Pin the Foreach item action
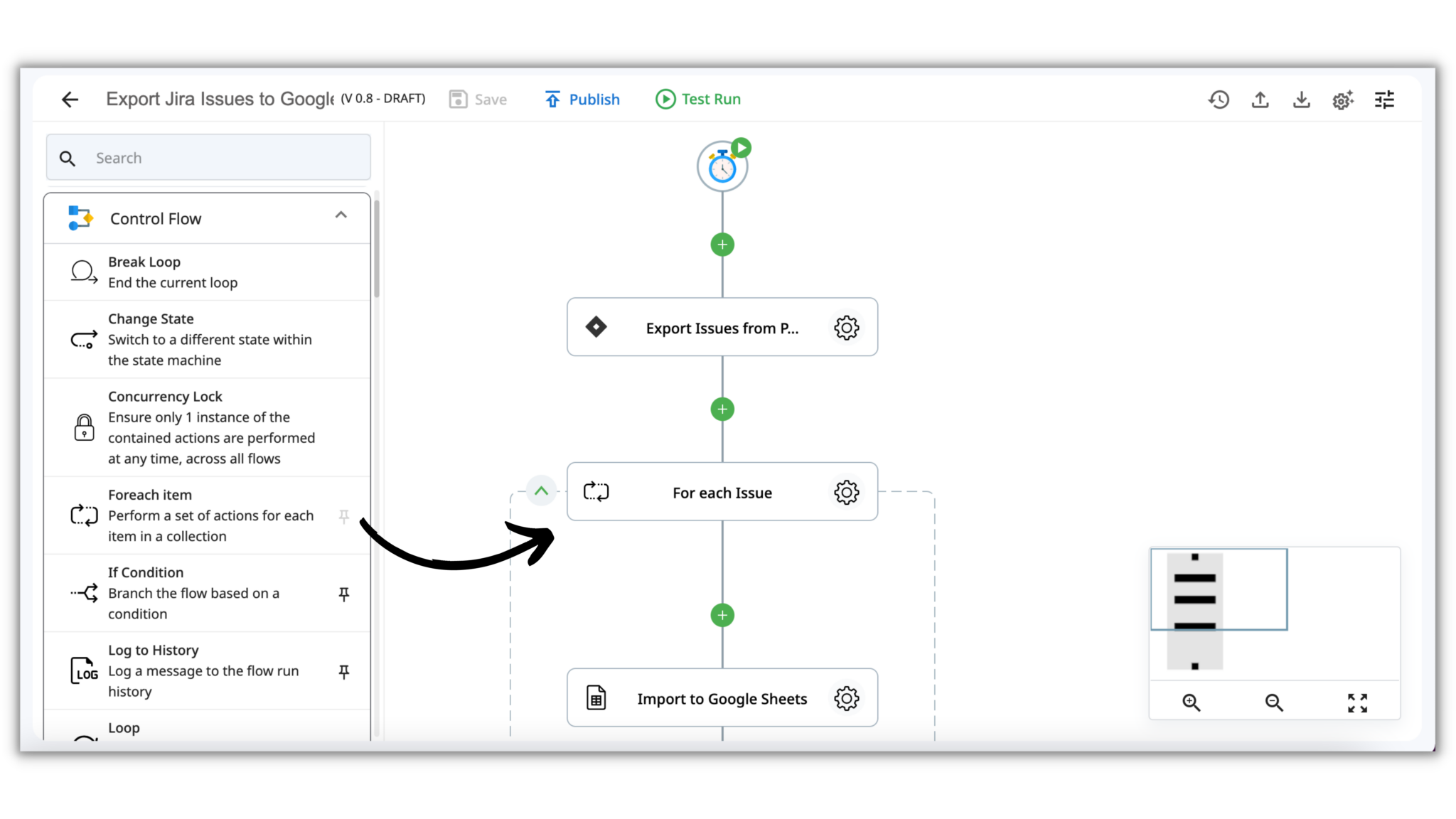 [x=344, y=518]
